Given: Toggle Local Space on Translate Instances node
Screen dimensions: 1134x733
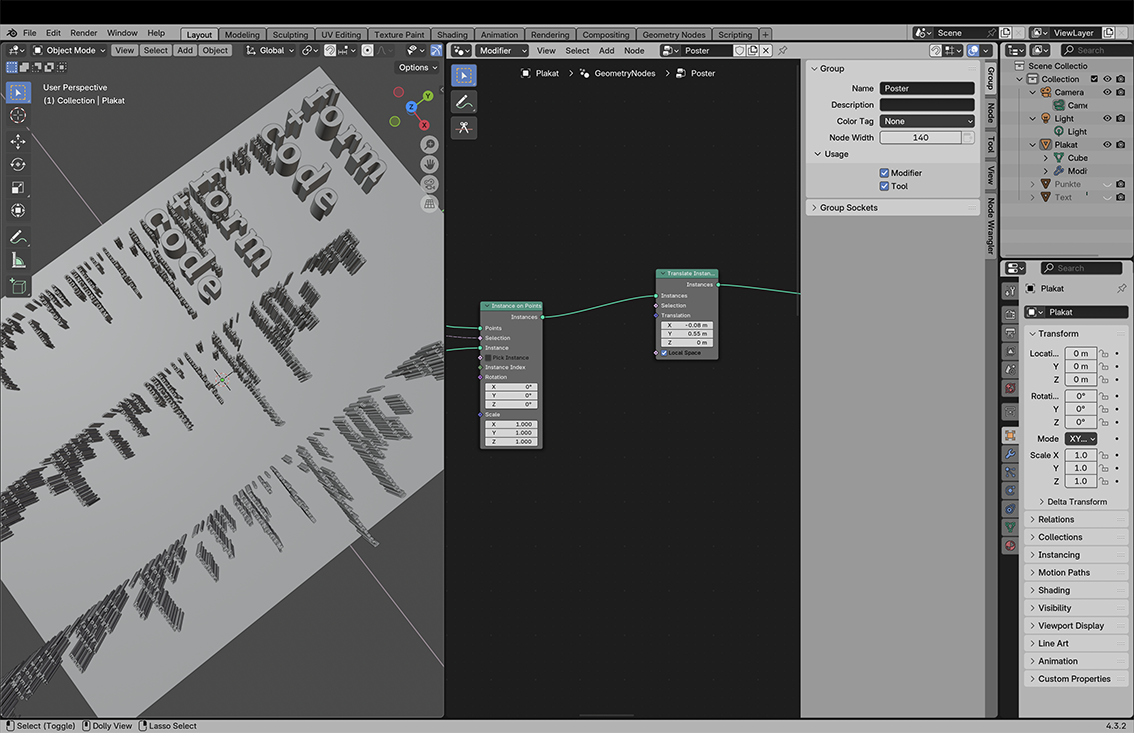Looking at the screenshot, I should pyautogui.click(x=664, y=353).
